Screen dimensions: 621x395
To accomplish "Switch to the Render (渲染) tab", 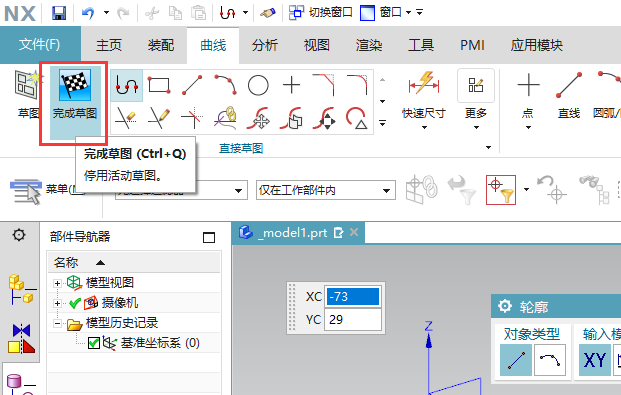I will pyautogui.click(x=369, y=45).
